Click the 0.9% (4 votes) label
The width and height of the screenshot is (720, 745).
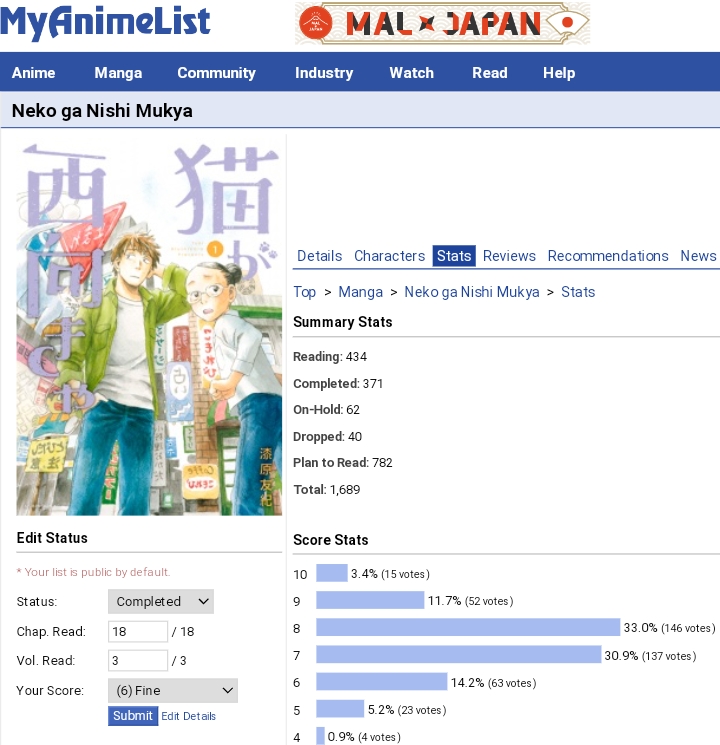pos(364,737)
